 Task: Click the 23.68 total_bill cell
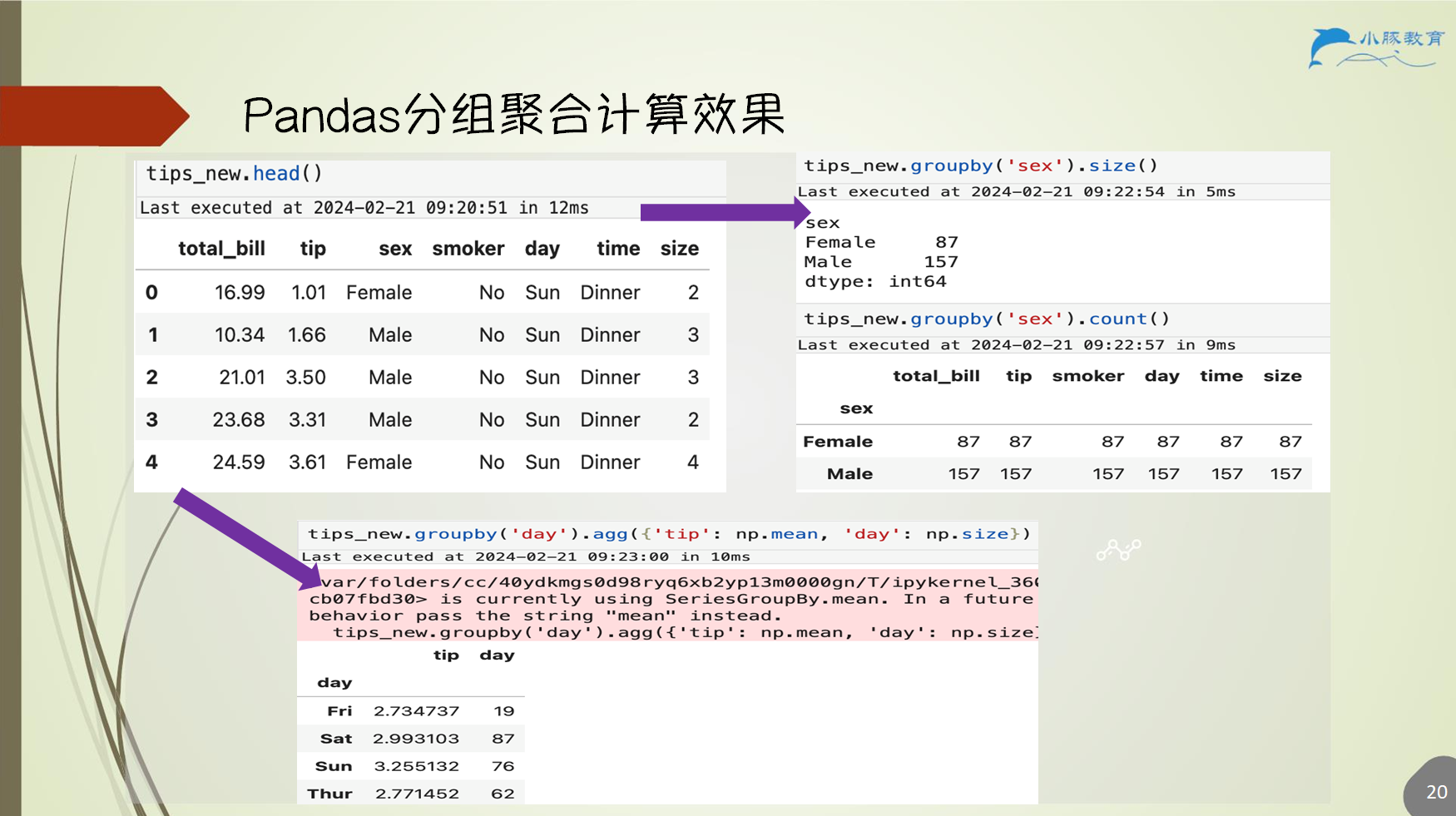239,420
